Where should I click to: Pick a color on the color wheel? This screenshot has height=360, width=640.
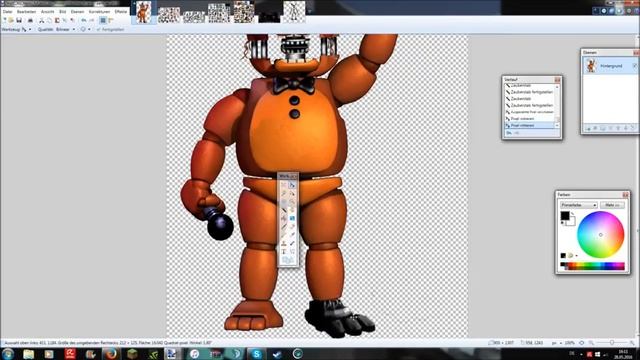pos(600,235)
